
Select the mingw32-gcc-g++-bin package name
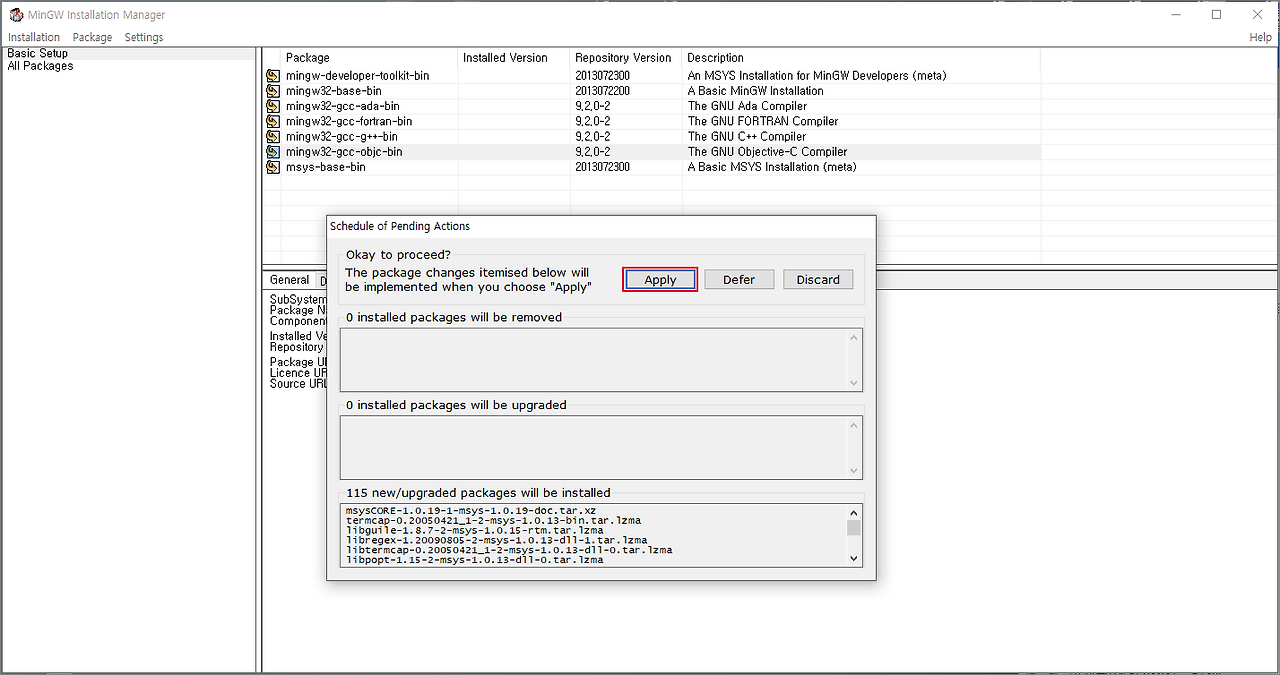[x=341, y=137]
